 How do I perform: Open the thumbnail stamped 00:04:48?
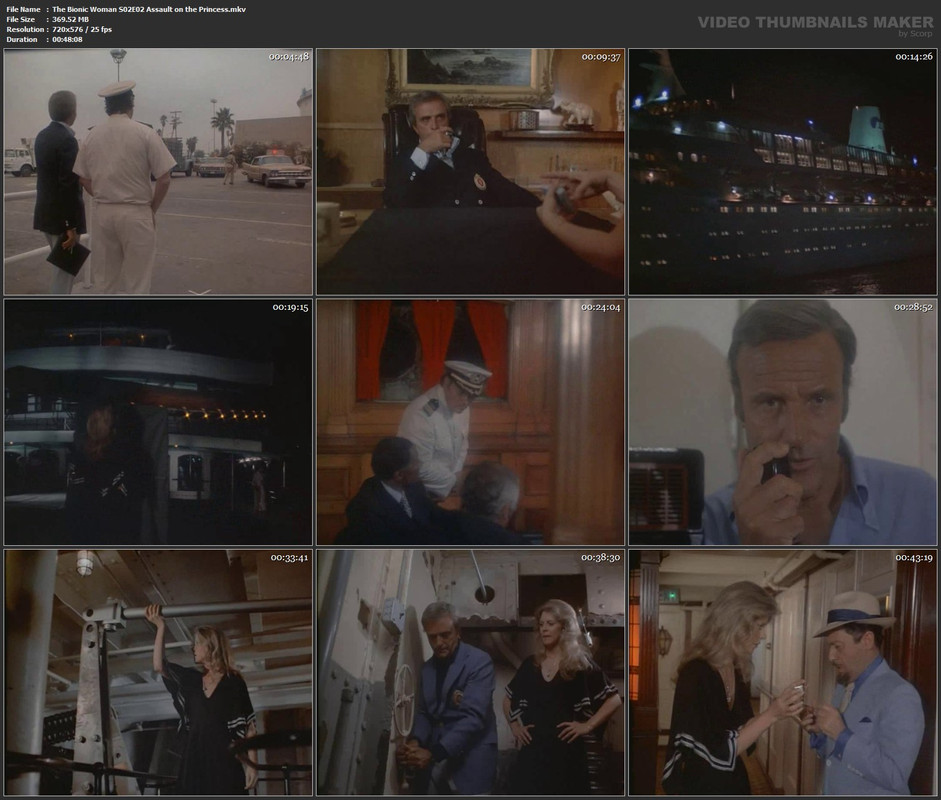(158, 172)
